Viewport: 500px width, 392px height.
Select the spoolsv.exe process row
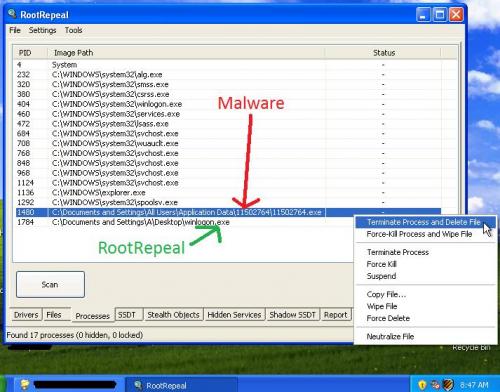tap(229, 202)
